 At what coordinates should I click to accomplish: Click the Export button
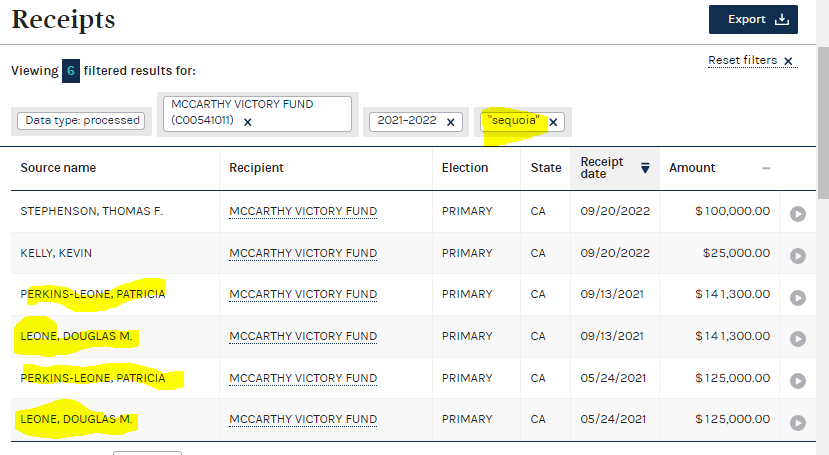pos(753,20)
